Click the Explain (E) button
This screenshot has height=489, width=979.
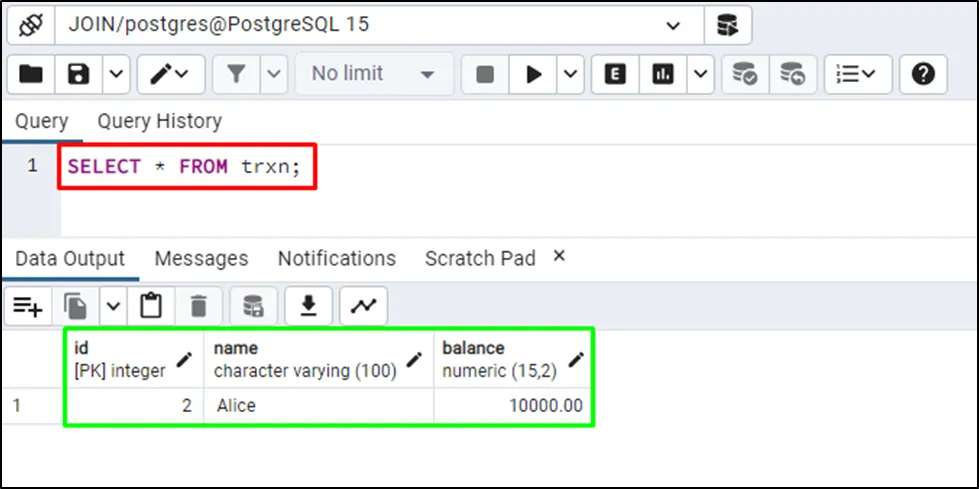[615, 74]
